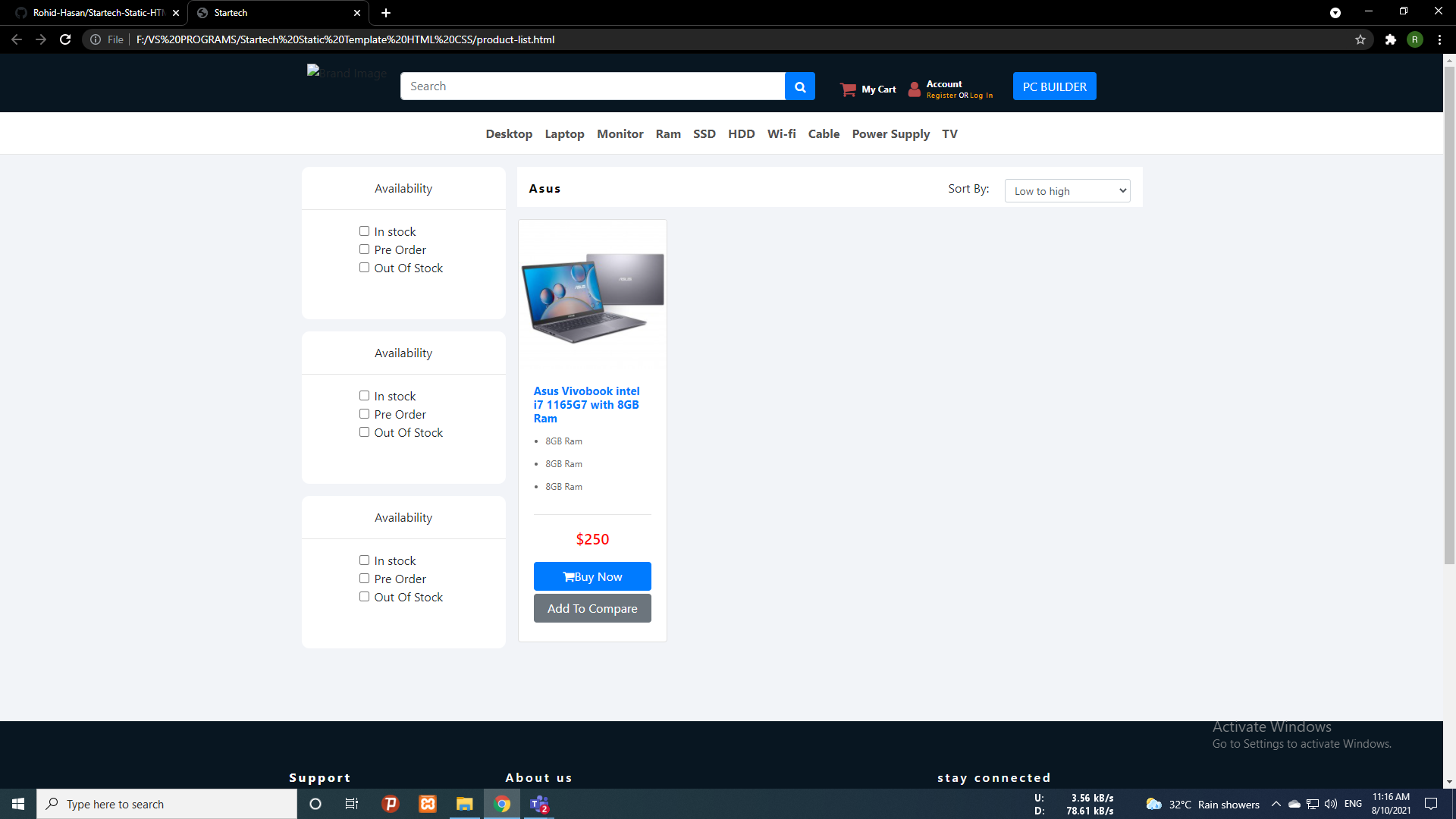Screen dimensions: 1456x819
Task: Open File Explorer from taskbar
Action: click(x=465, y=803)
